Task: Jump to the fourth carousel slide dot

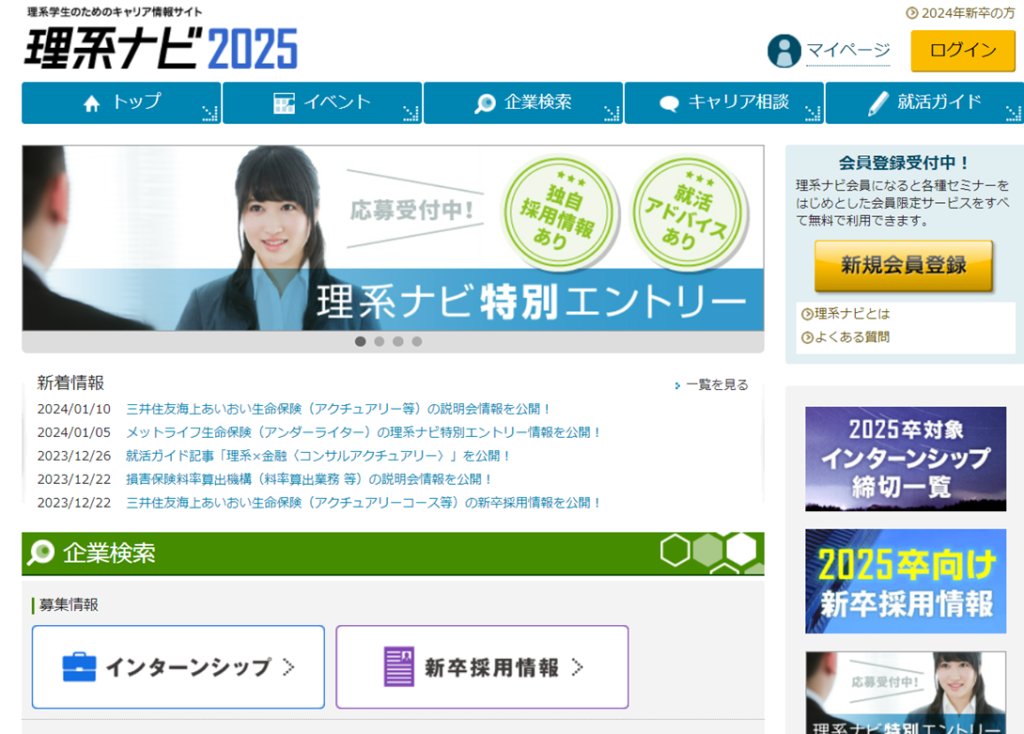Action: (417, 341)
